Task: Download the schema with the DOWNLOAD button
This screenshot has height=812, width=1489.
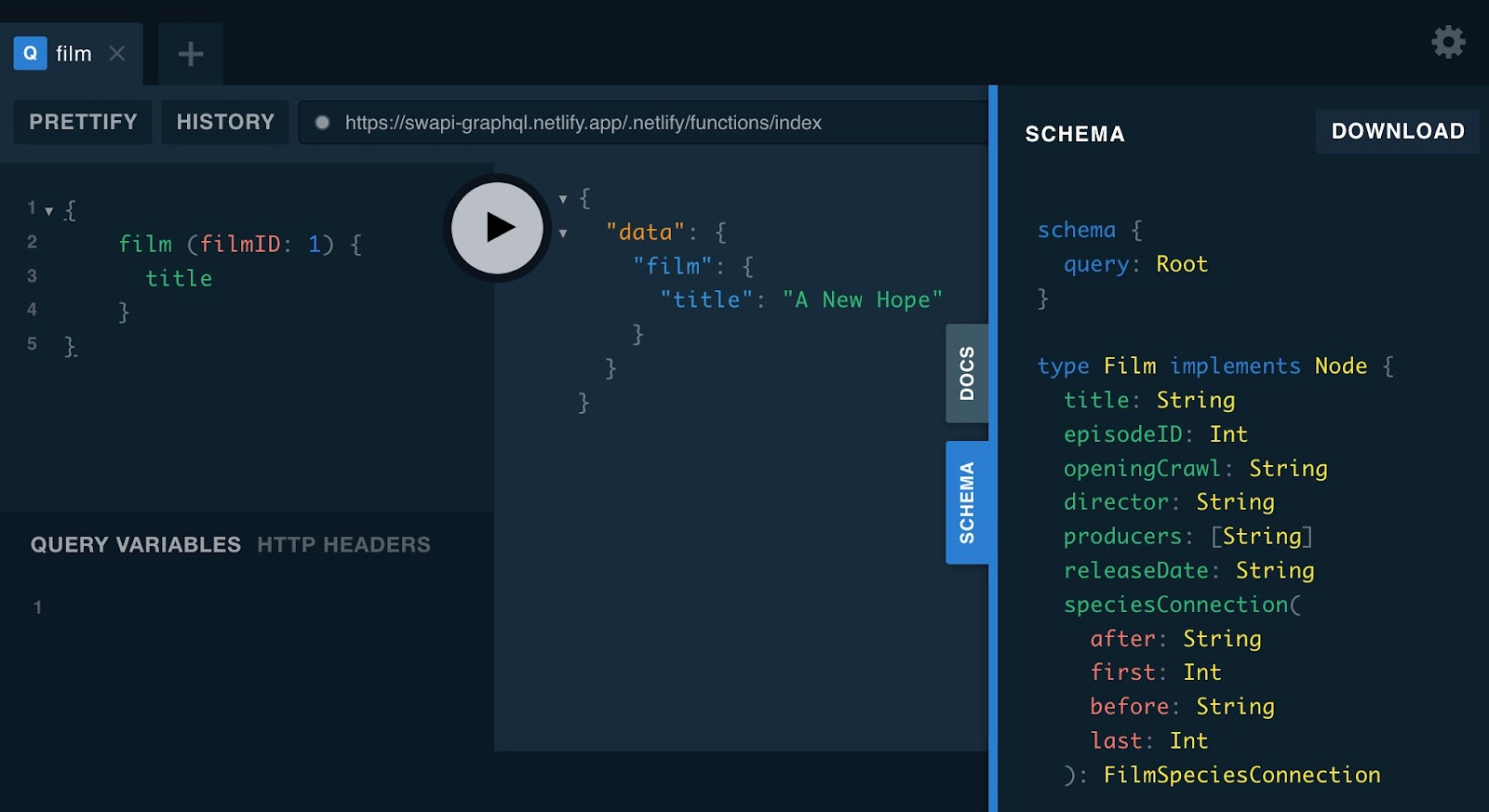Action: tap(1398, 131)
